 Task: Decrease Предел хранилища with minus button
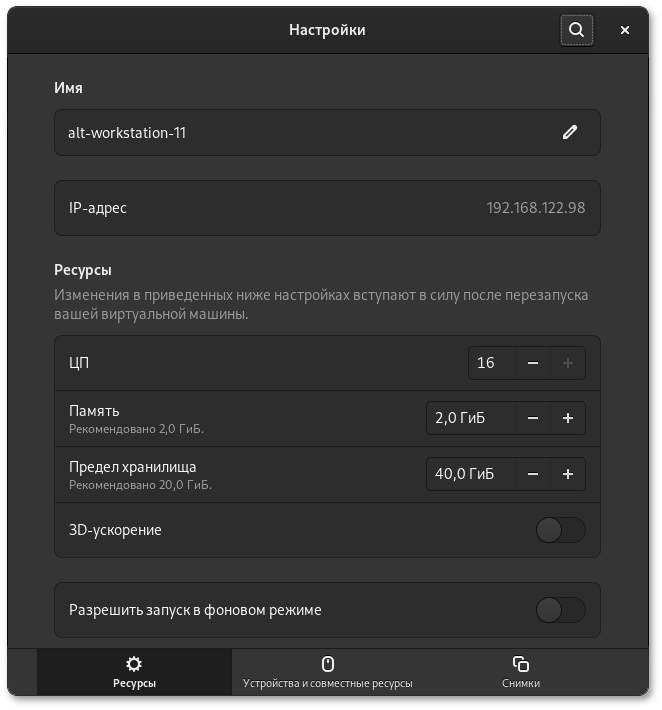533,474
